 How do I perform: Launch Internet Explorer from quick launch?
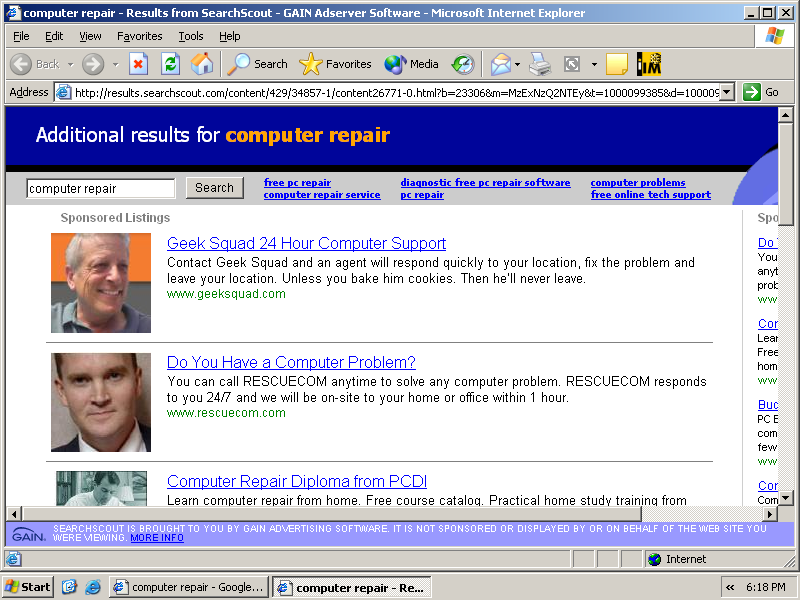click(93, 587)
